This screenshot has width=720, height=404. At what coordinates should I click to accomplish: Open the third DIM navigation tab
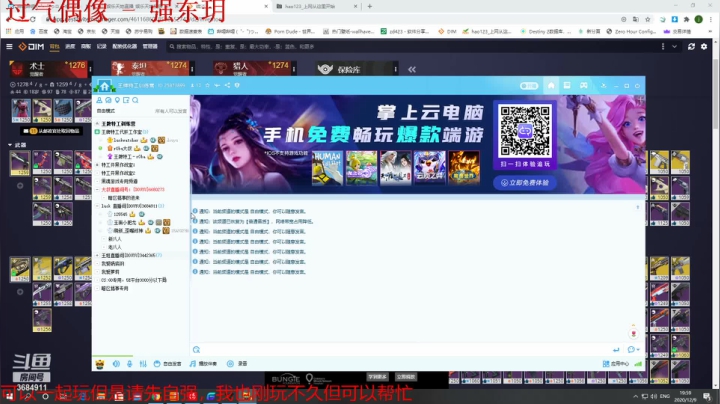86,46
